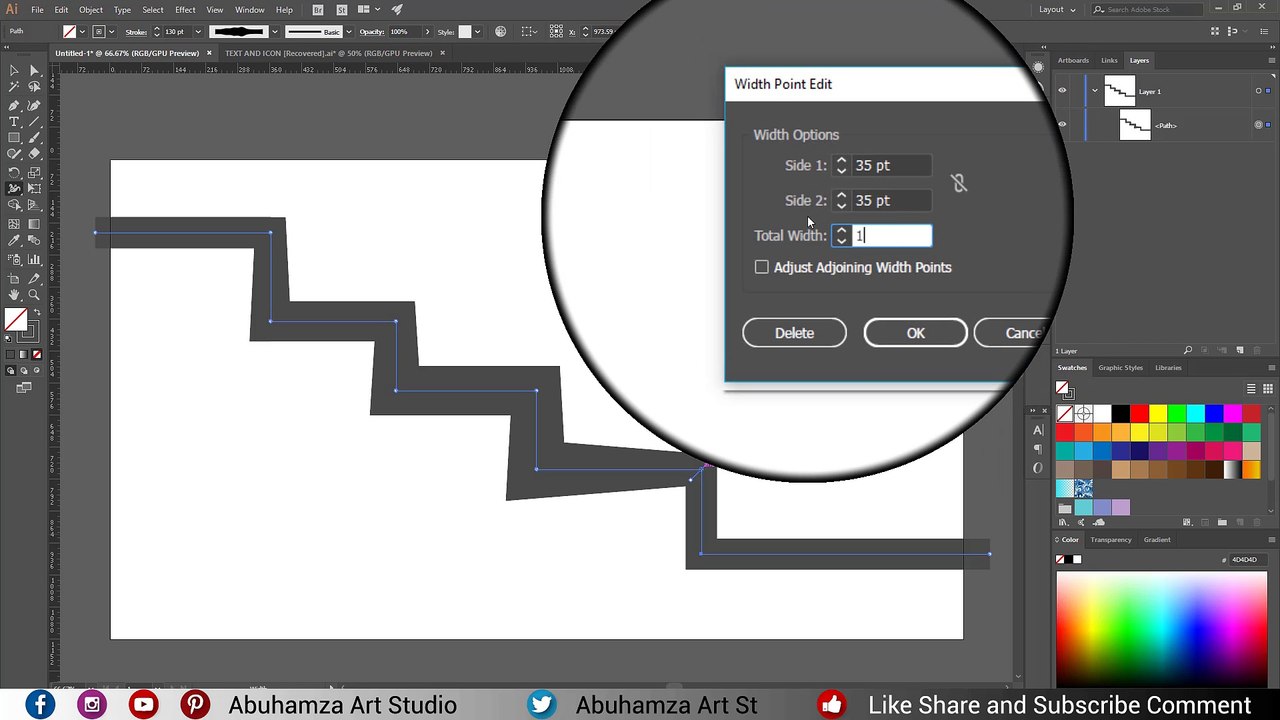This screenshot has height=720, width=1280.
Task: Switch to the Artboards panel tab
Action: [x=1073, y=60]
